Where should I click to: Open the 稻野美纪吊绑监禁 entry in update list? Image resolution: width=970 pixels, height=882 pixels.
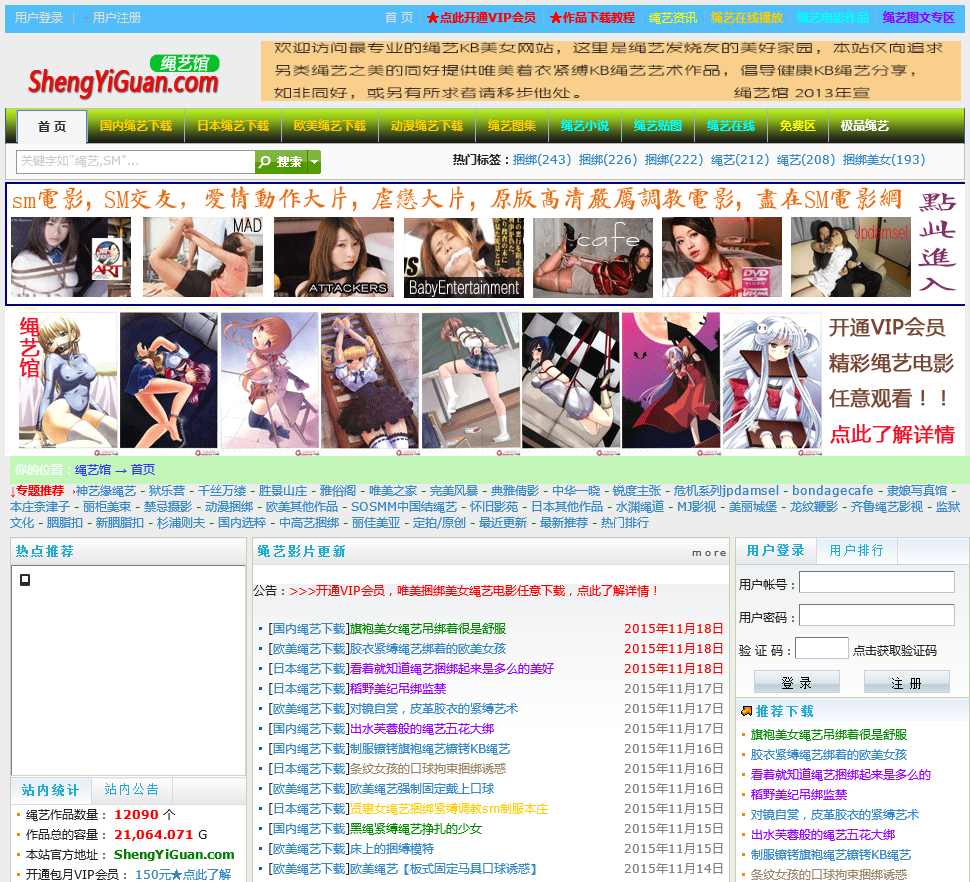coord(398,689)
